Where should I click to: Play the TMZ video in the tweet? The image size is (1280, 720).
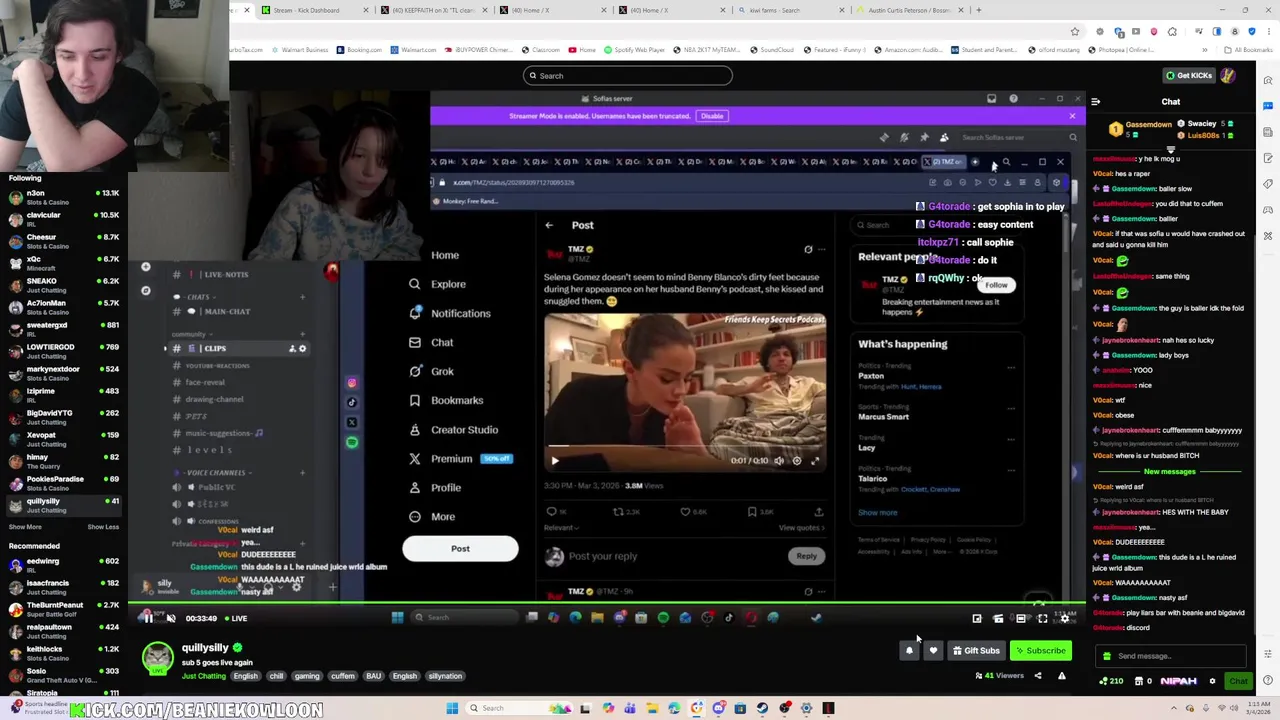tap(555, 461)
